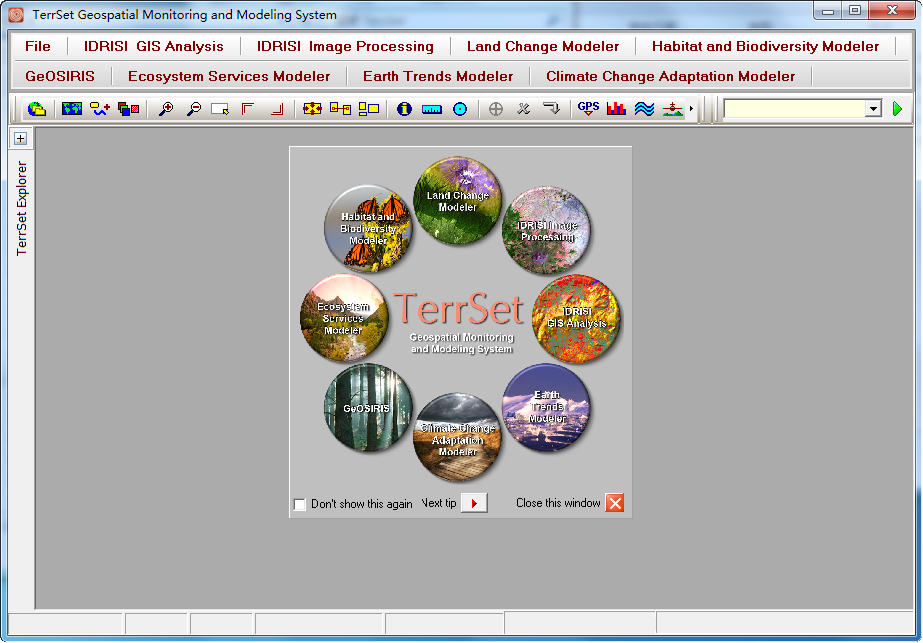Click inside the yellow toolbar input field
The width and height of the screenshot is (923, 643).
(793, 109)
